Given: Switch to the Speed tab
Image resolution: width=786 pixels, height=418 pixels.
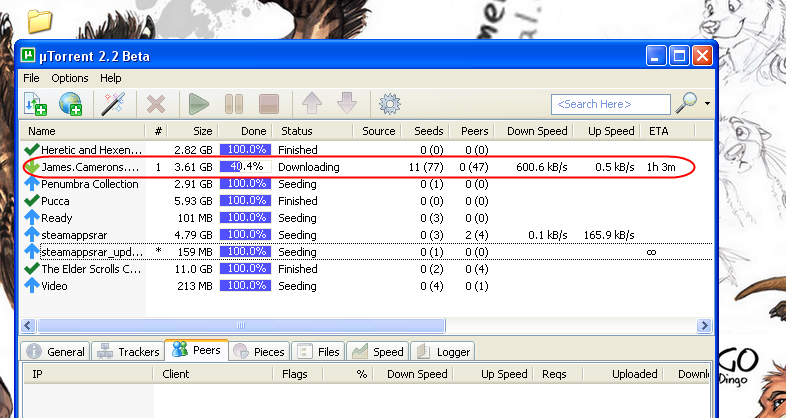Looking at the screenshot, I should (378, 351).
